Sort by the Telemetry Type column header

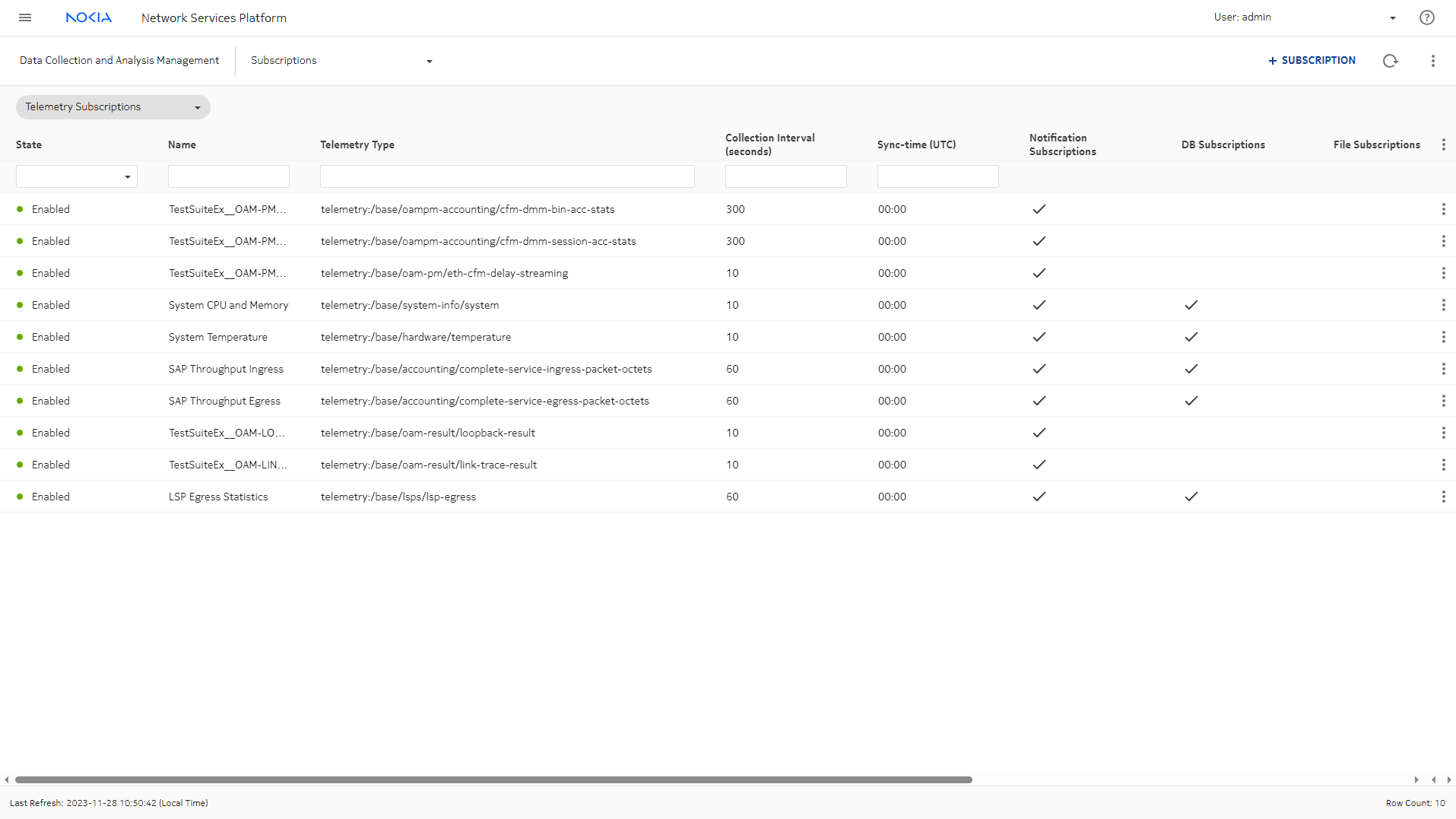(357, 144)
